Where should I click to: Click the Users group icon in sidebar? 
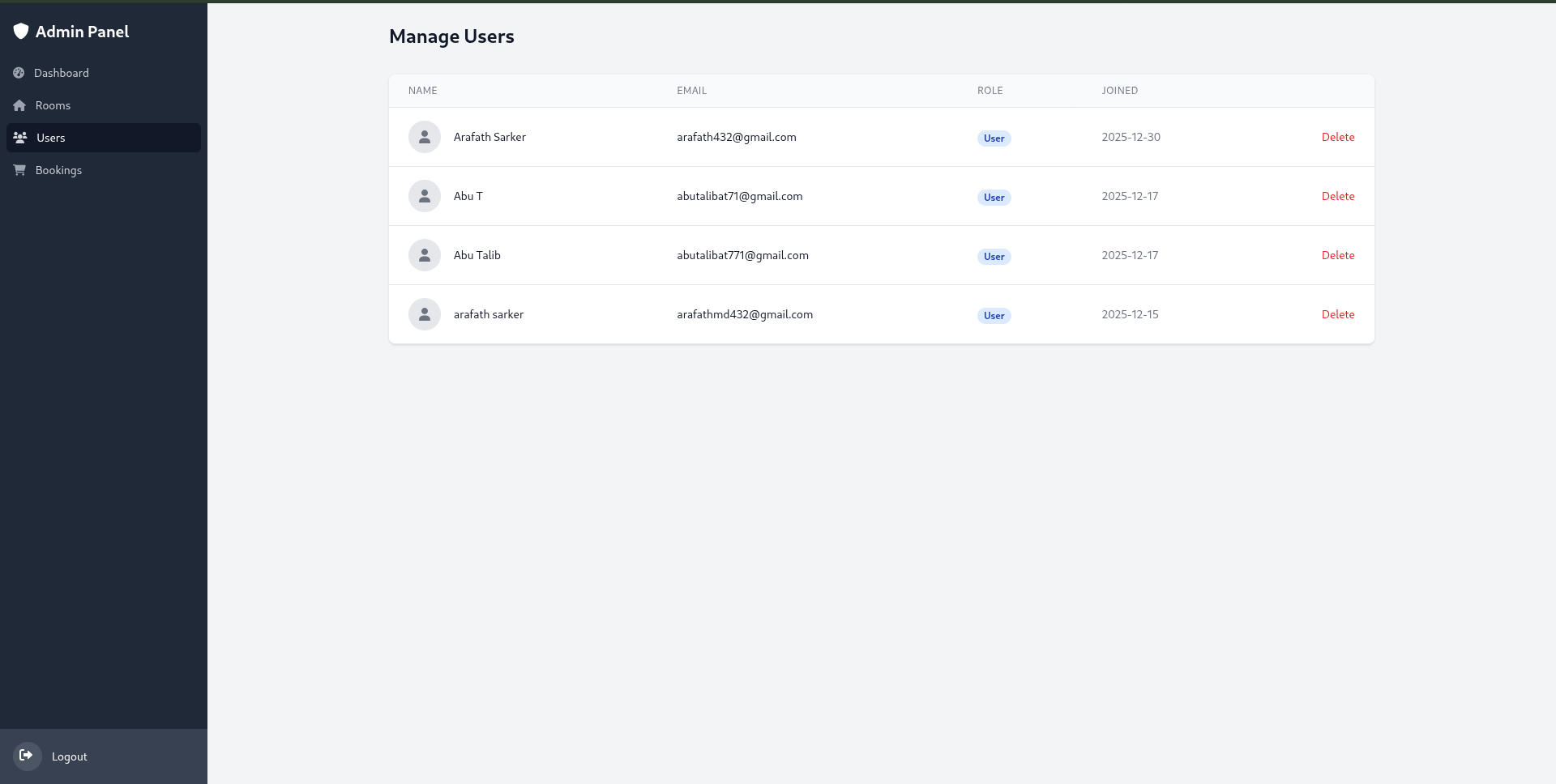click(x=20, y=138)
